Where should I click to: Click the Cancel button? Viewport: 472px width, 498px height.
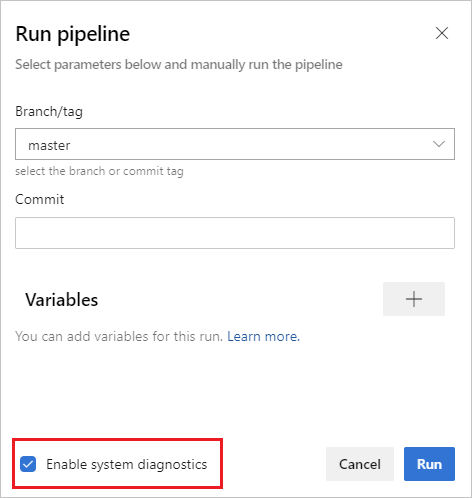[360, 464]
